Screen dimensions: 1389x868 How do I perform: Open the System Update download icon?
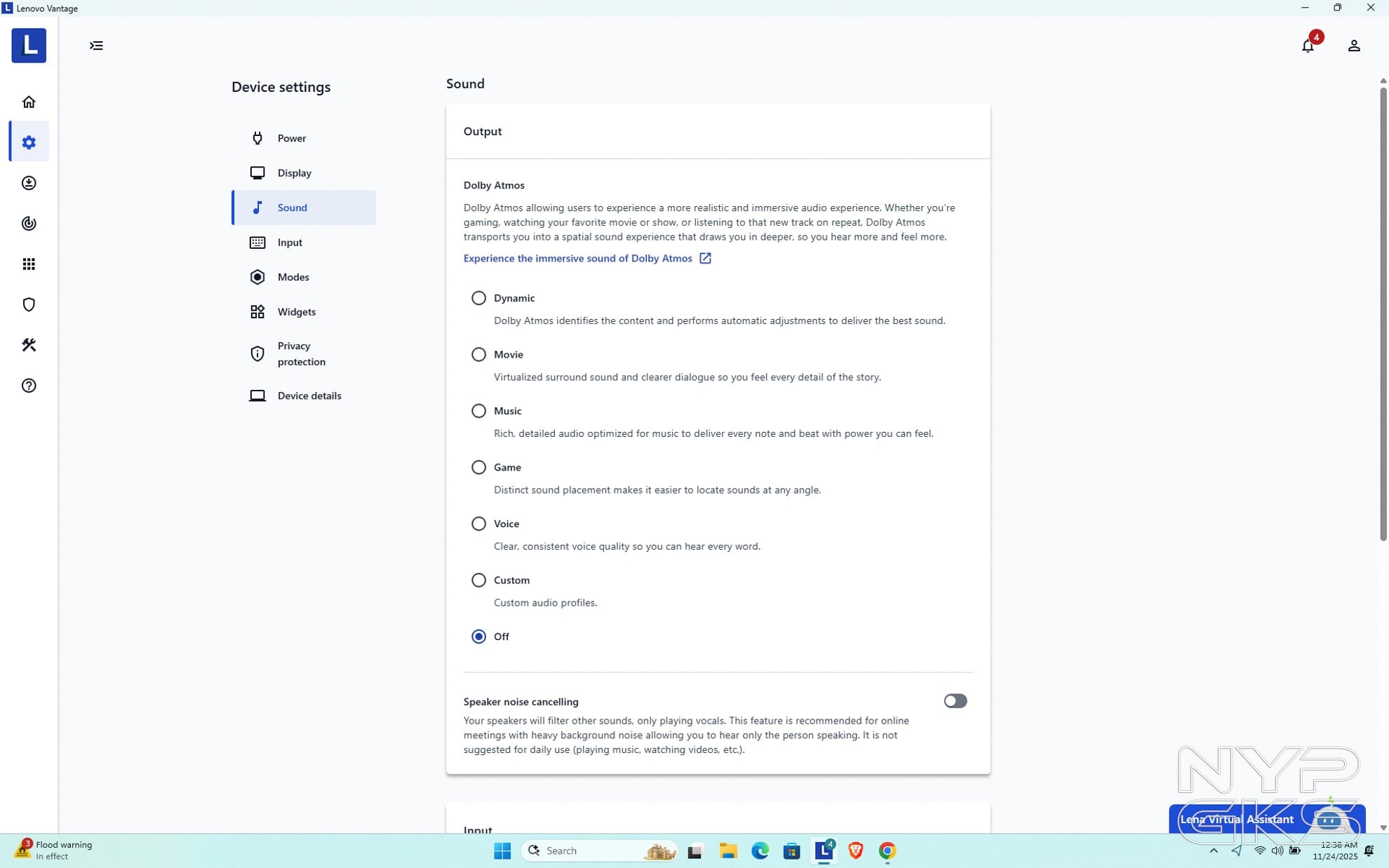pyautogui.click(x=29, y=183)
